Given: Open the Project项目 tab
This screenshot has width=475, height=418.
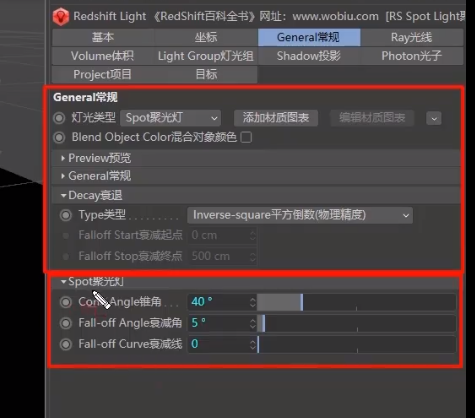Looking at the screenshot, I should tap(103, 74).
